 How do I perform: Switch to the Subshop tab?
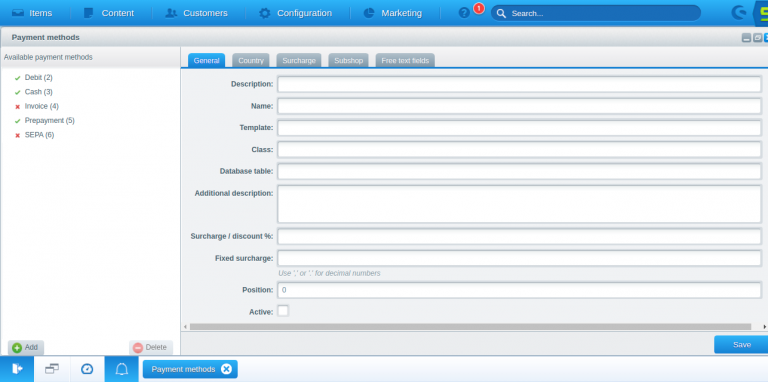348,60
